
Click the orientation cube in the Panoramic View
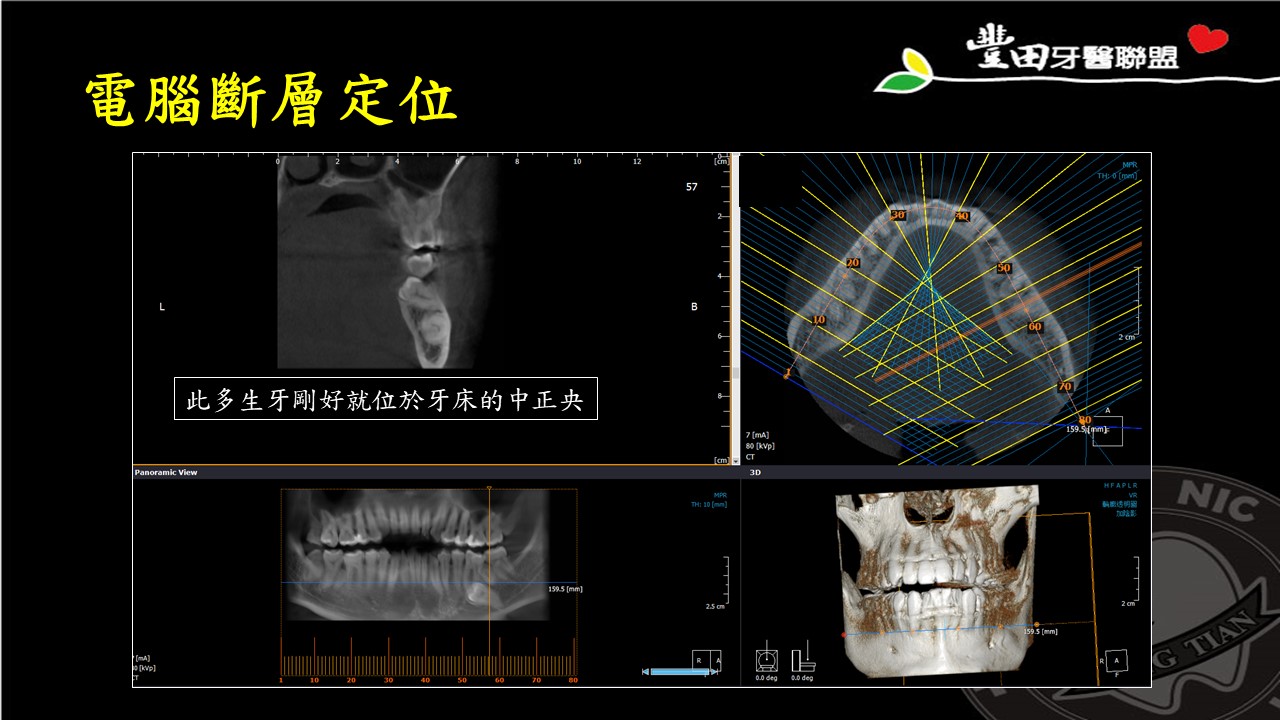[707, 659]
